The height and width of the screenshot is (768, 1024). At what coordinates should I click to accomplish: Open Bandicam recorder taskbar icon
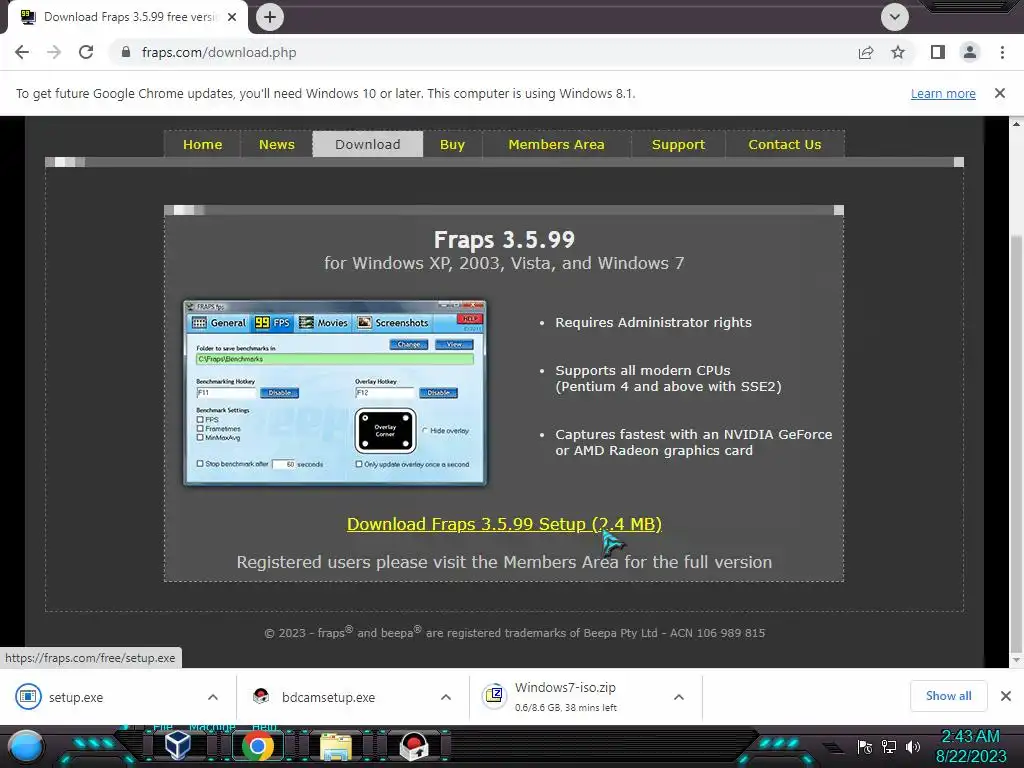(x=414, y=747)
